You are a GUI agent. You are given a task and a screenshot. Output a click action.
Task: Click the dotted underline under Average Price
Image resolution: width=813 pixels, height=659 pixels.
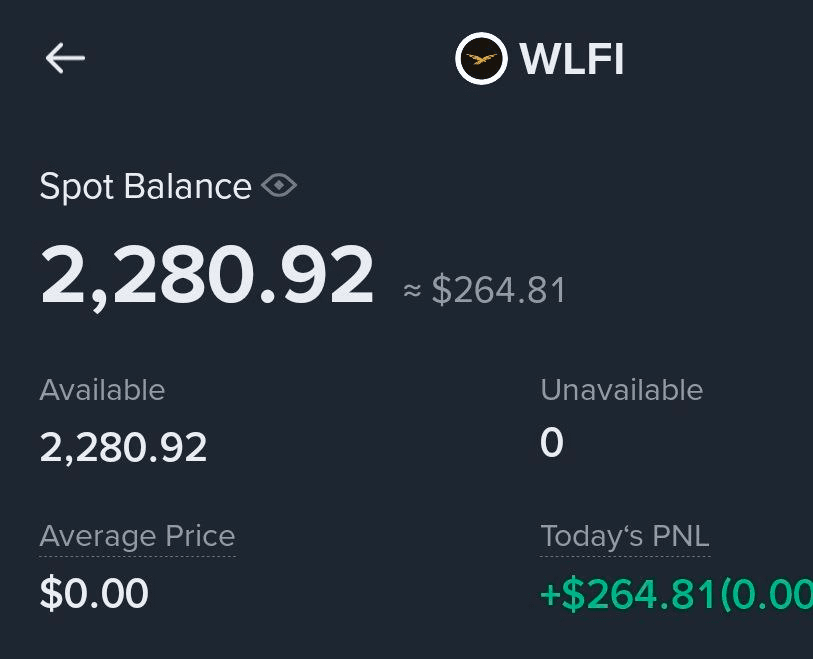tap(137, 555)
